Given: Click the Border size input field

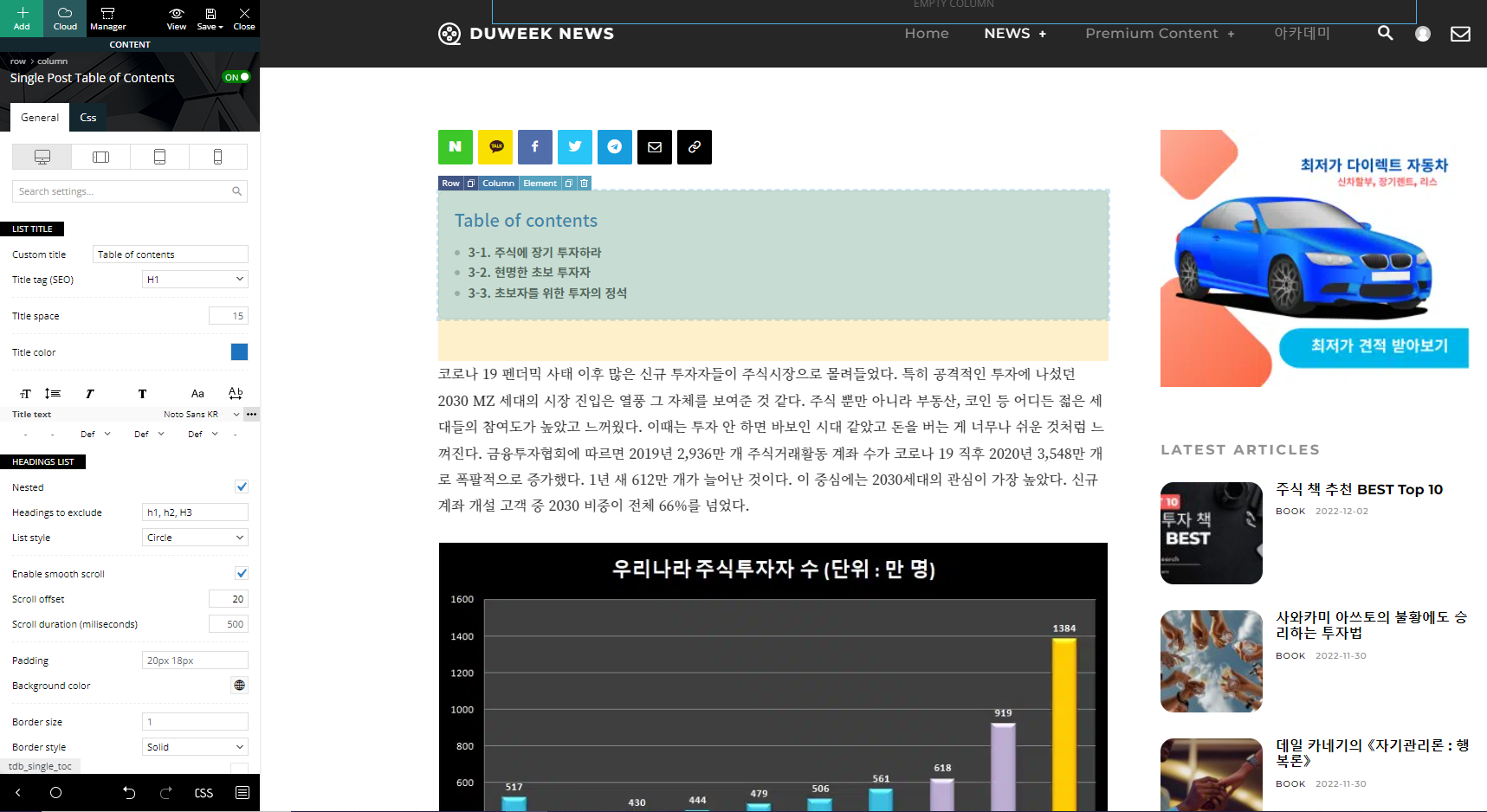Looking at the screenshot, I should coord(195,722).
